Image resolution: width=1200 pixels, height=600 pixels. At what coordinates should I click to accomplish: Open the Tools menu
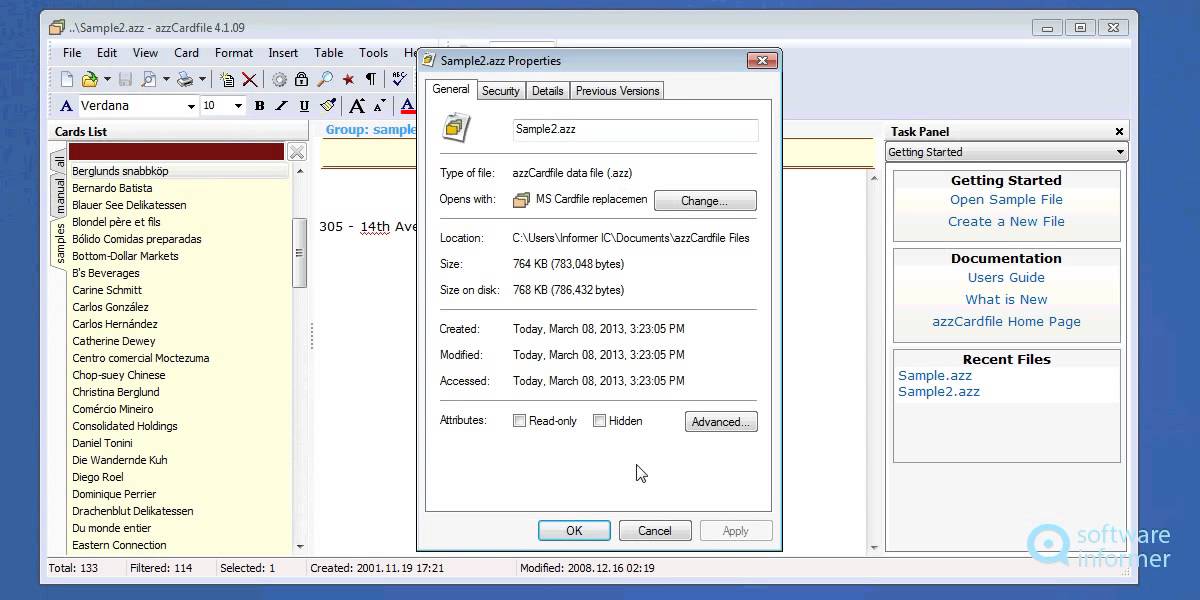tap(373, 53)
